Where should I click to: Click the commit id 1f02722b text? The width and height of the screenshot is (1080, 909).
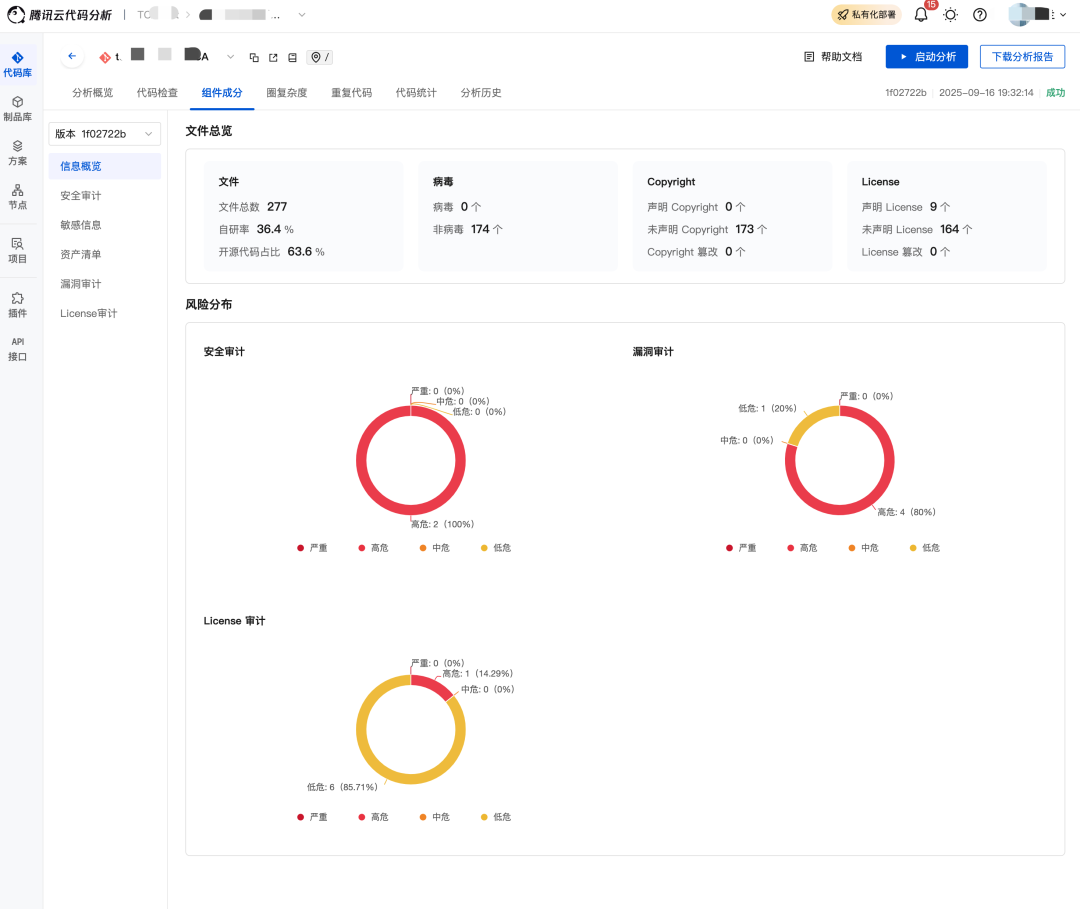(906, 92)
